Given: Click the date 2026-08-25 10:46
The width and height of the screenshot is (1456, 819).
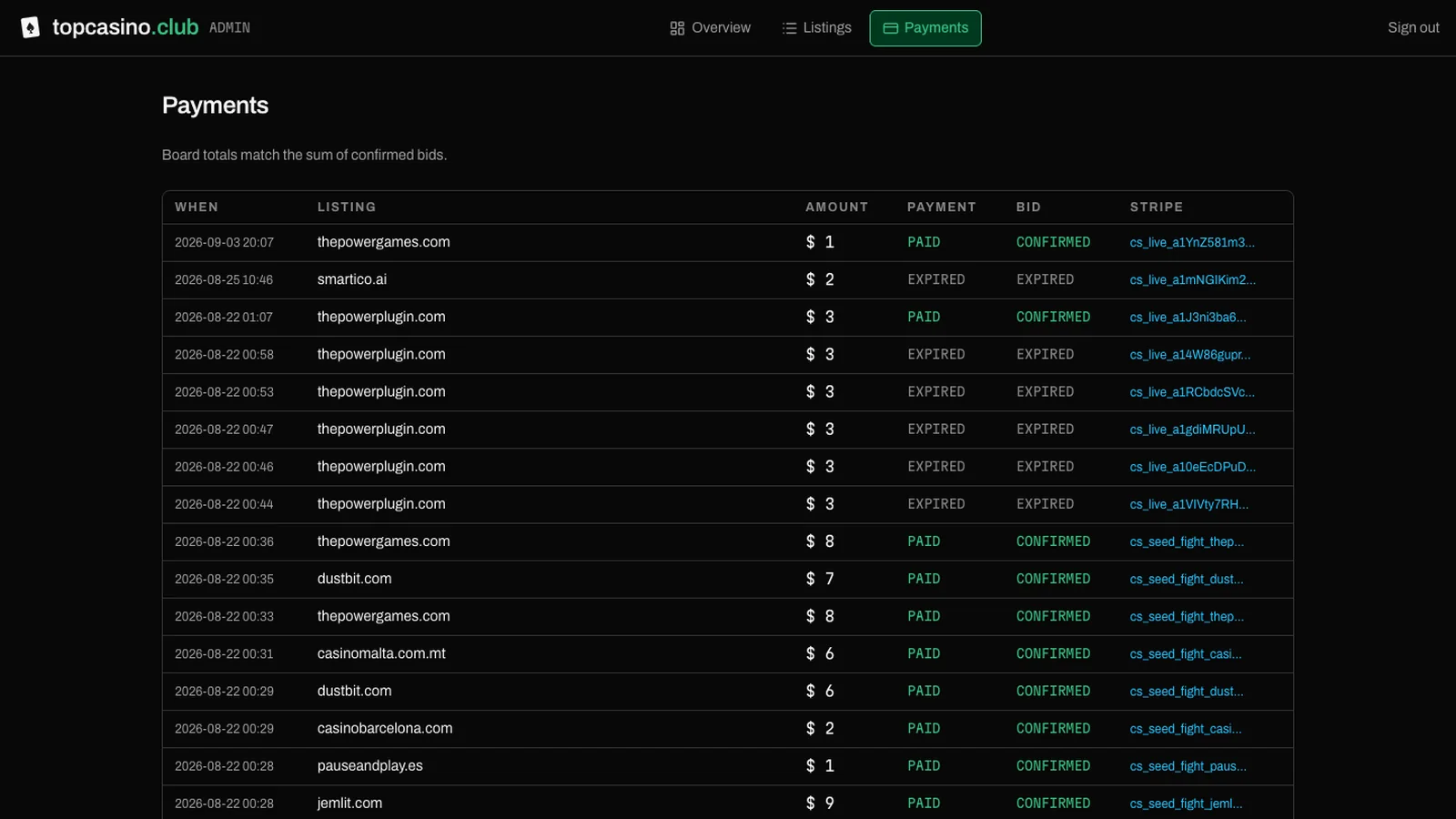Looking at the screenshot, I should pos(224,280).
